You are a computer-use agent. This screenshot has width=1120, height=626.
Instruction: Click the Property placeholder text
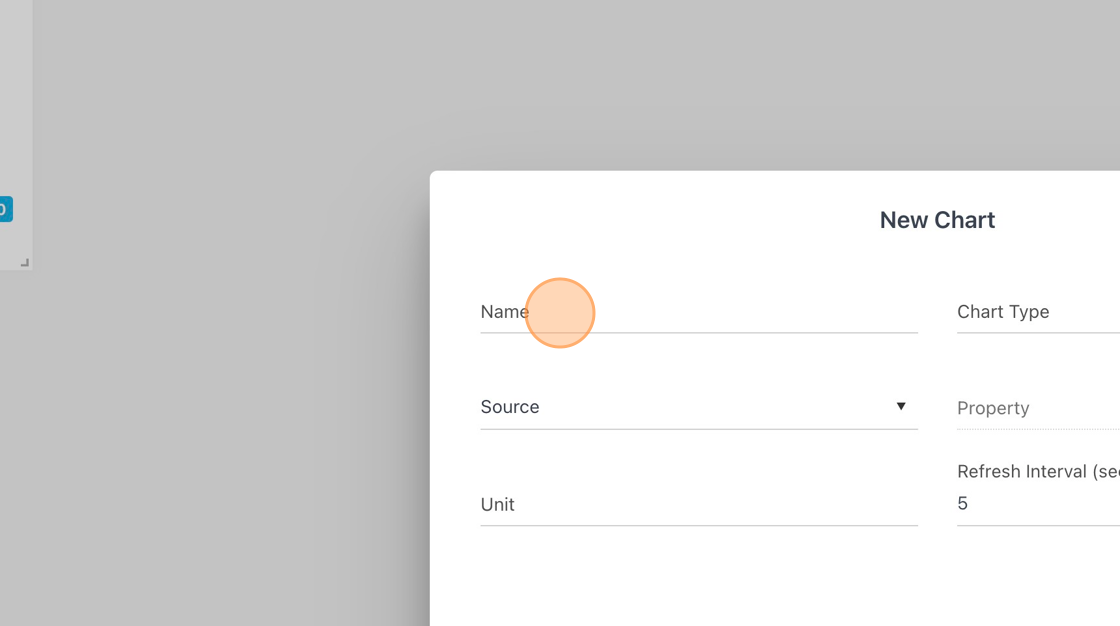[993, 408]
